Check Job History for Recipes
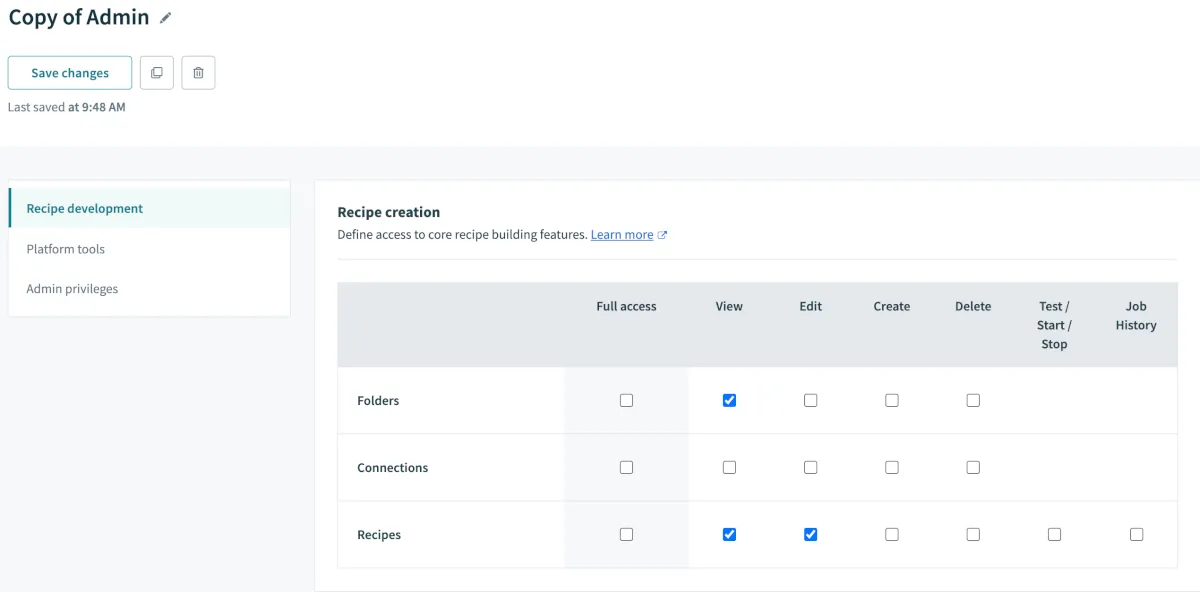 (x=1136, y=534)
